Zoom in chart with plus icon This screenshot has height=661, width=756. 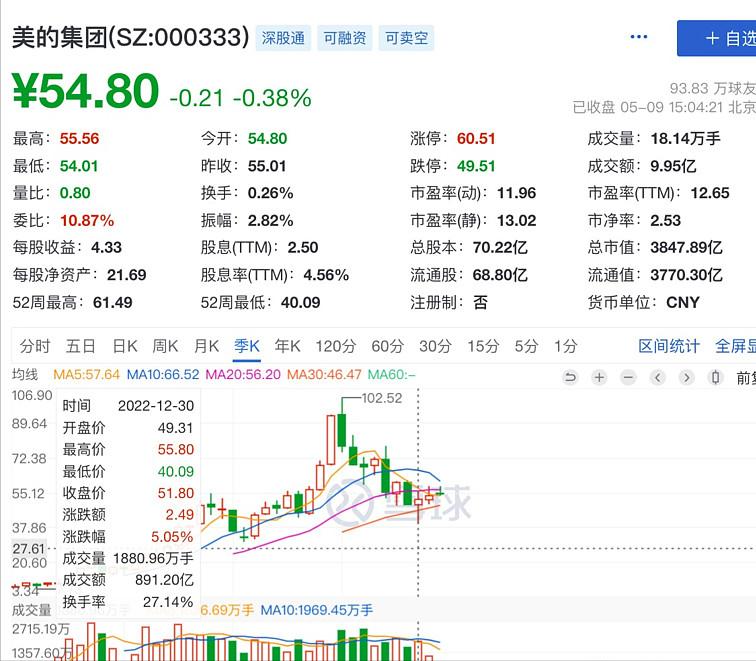[599, 377]
